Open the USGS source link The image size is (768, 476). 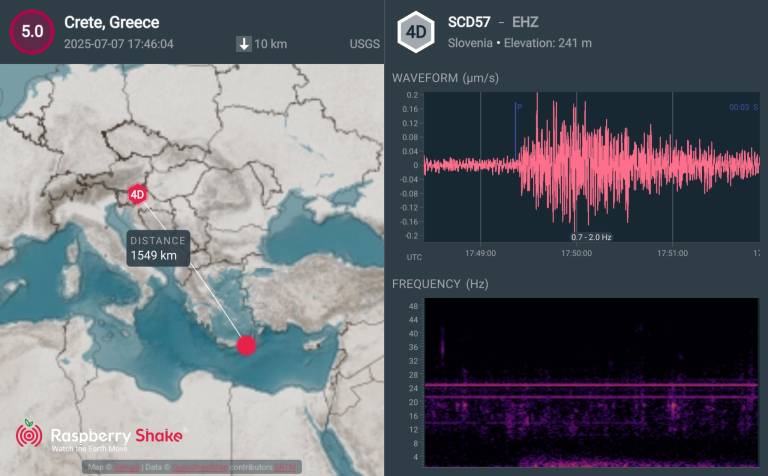(363, 44)
